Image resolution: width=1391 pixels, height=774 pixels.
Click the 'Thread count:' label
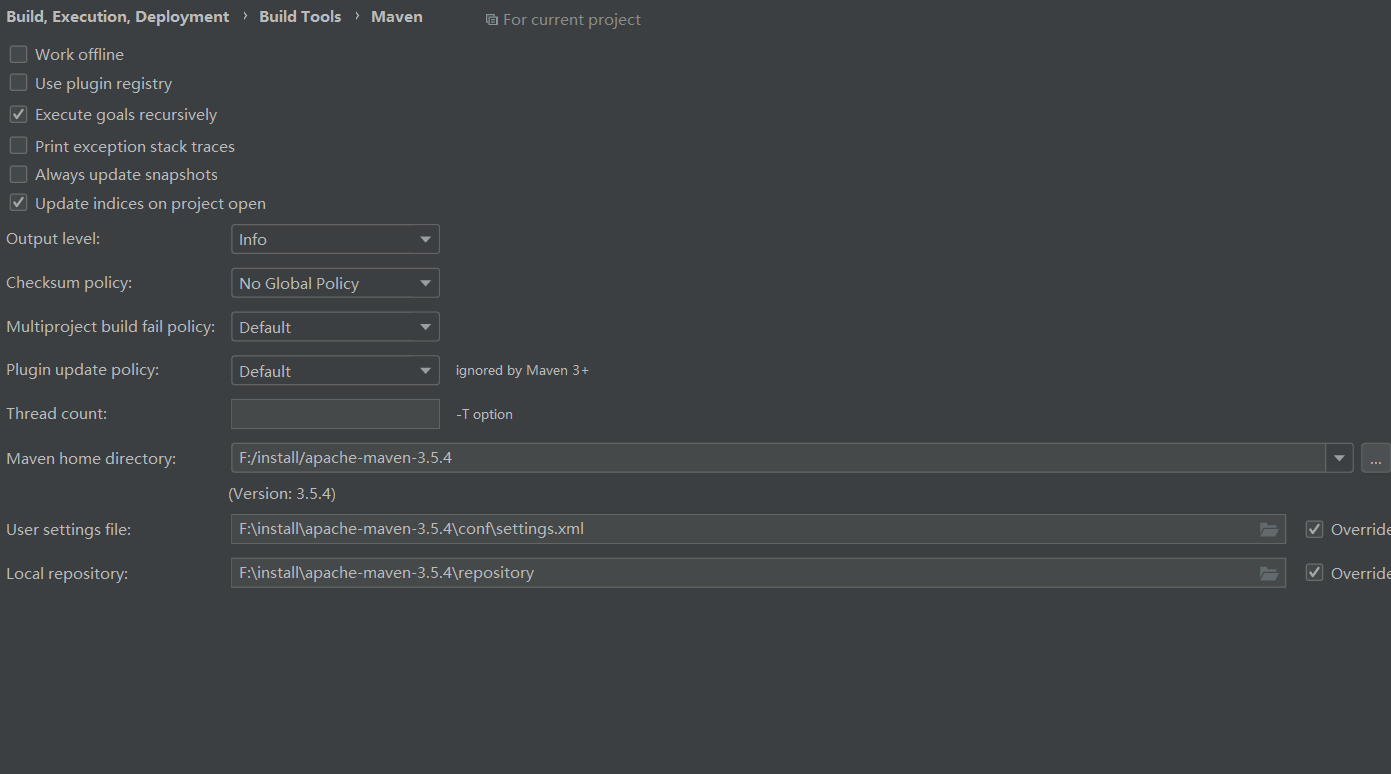coord(56,414)
